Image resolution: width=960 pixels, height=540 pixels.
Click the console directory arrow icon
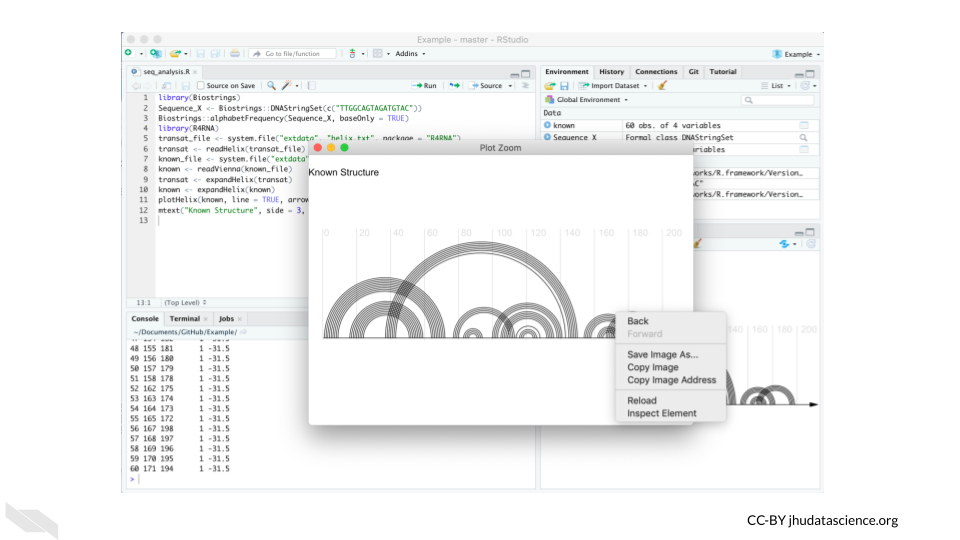(x=244, y=332)
